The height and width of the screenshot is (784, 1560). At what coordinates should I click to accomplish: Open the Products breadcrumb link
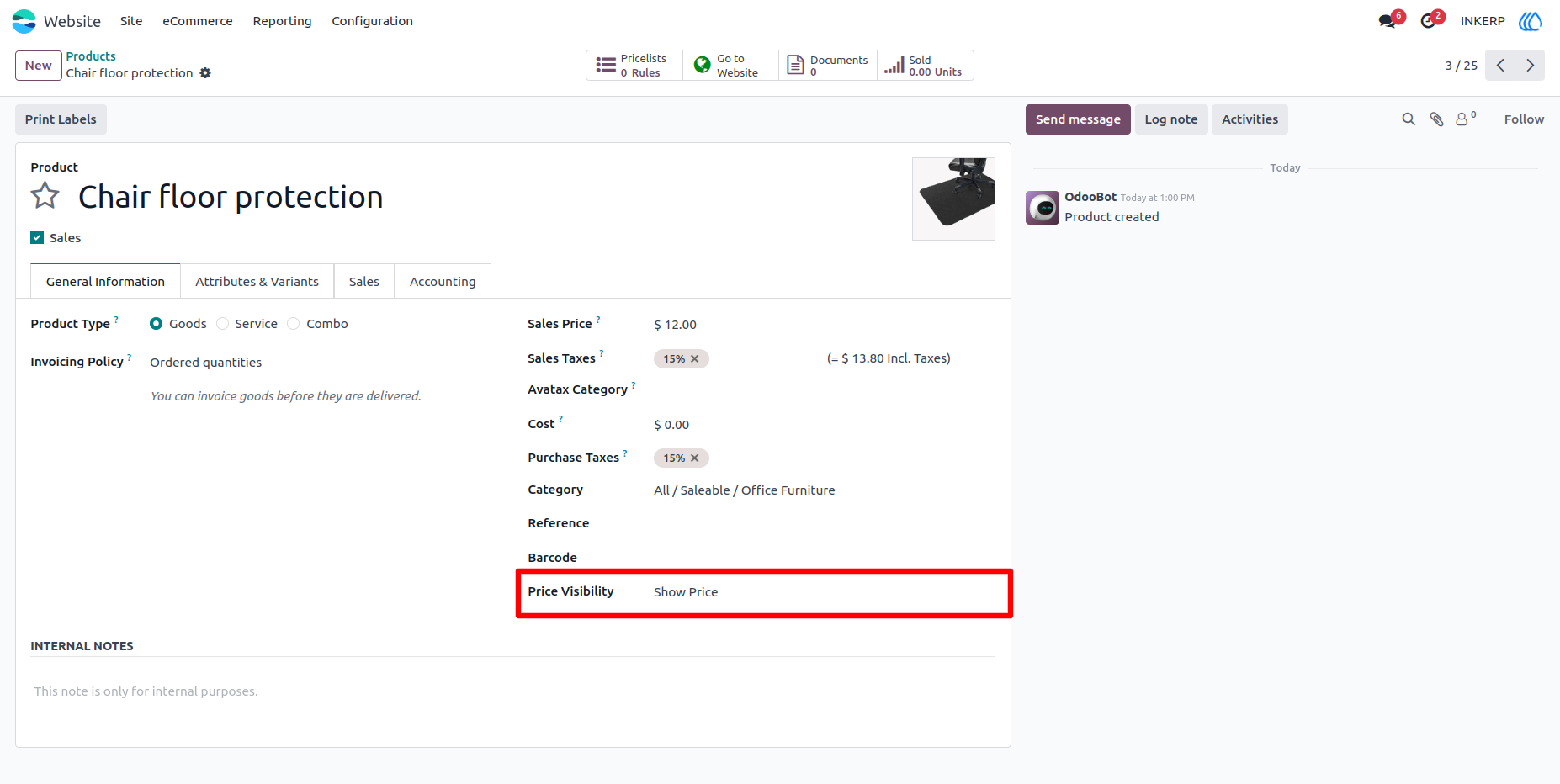tap(91, 56)
